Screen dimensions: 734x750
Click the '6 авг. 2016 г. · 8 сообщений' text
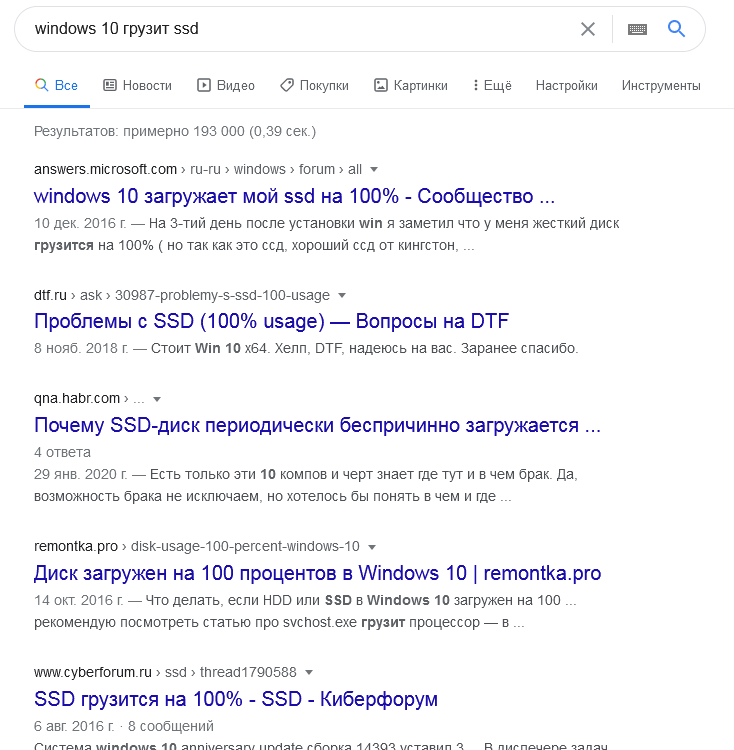pyautogui.click(x=123, y=726)
